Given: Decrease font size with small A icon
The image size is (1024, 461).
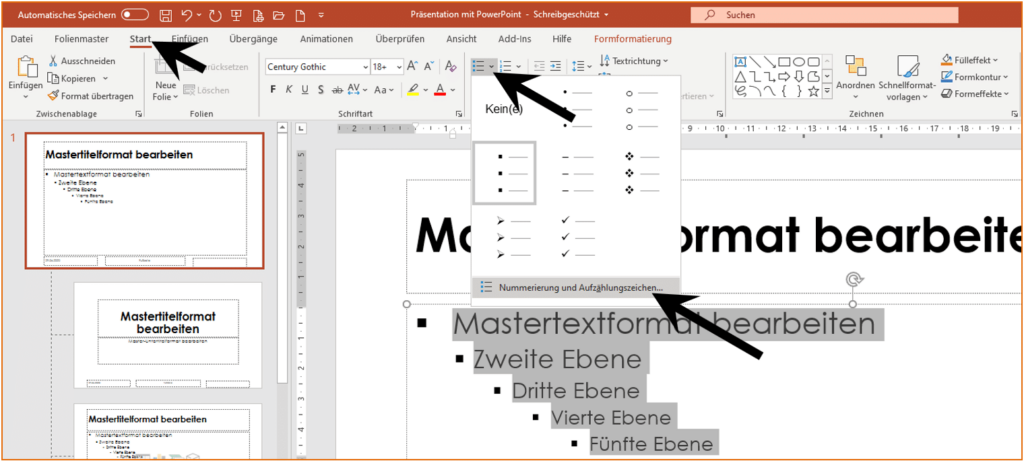Looking at the screenshot, I should pyautogui.click(x=429, y=67).
